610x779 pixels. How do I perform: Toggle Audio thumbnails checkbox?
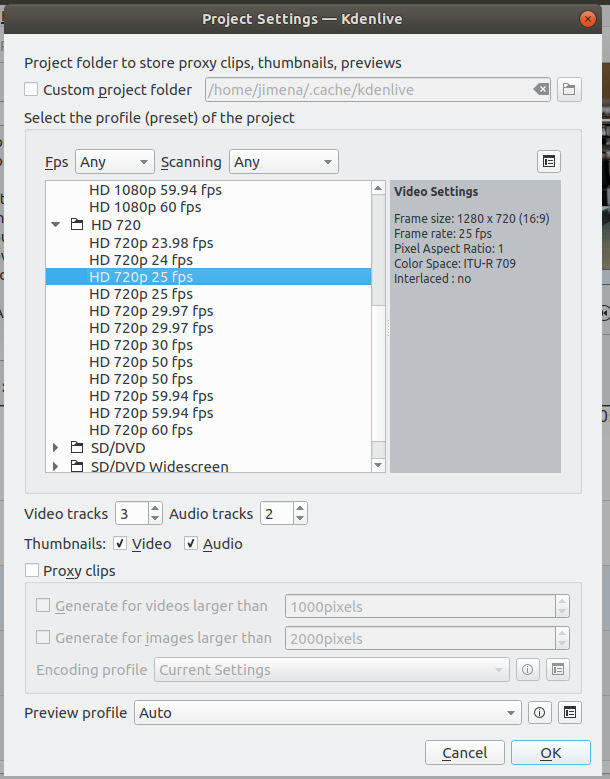(191, 544)
